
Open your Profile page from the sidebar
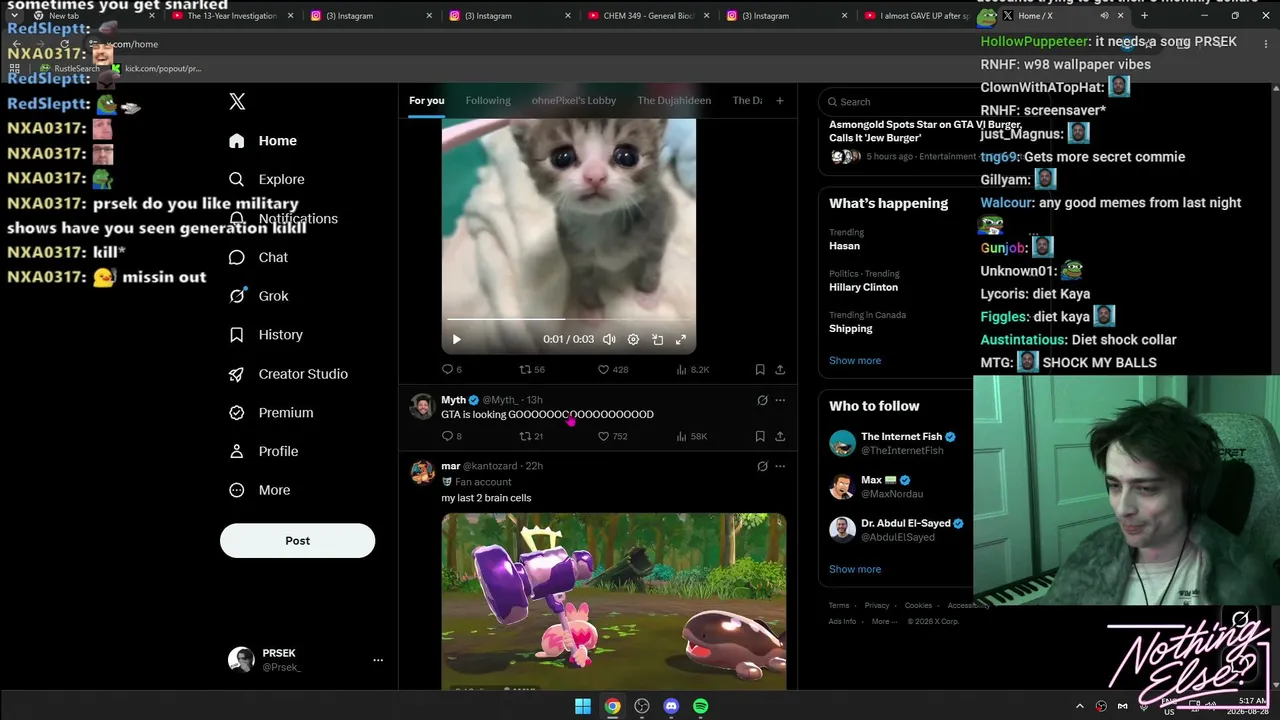pos(263,451)
